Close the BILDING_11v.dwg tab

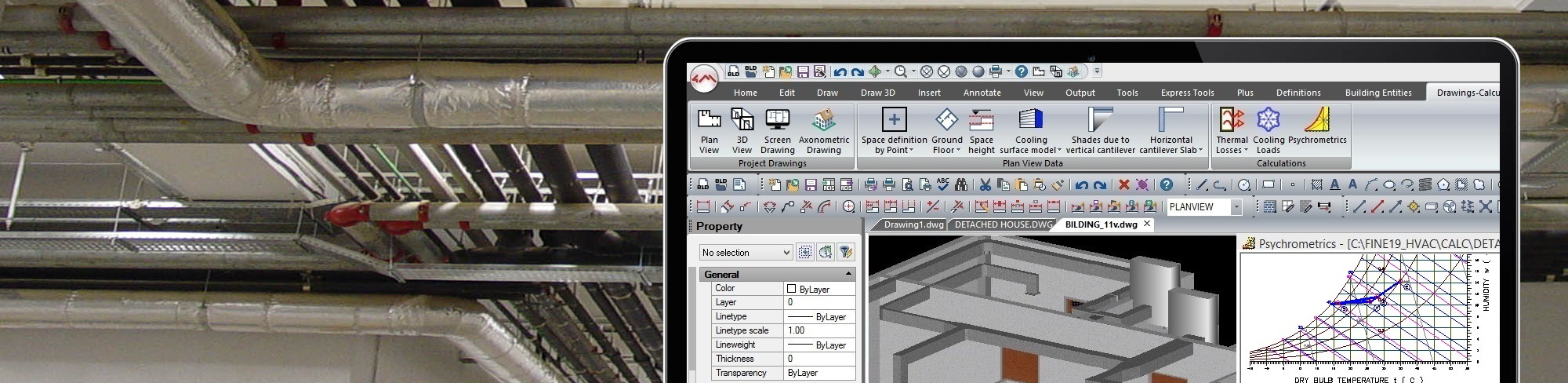pyautogui.click(x=1147, y=224)
